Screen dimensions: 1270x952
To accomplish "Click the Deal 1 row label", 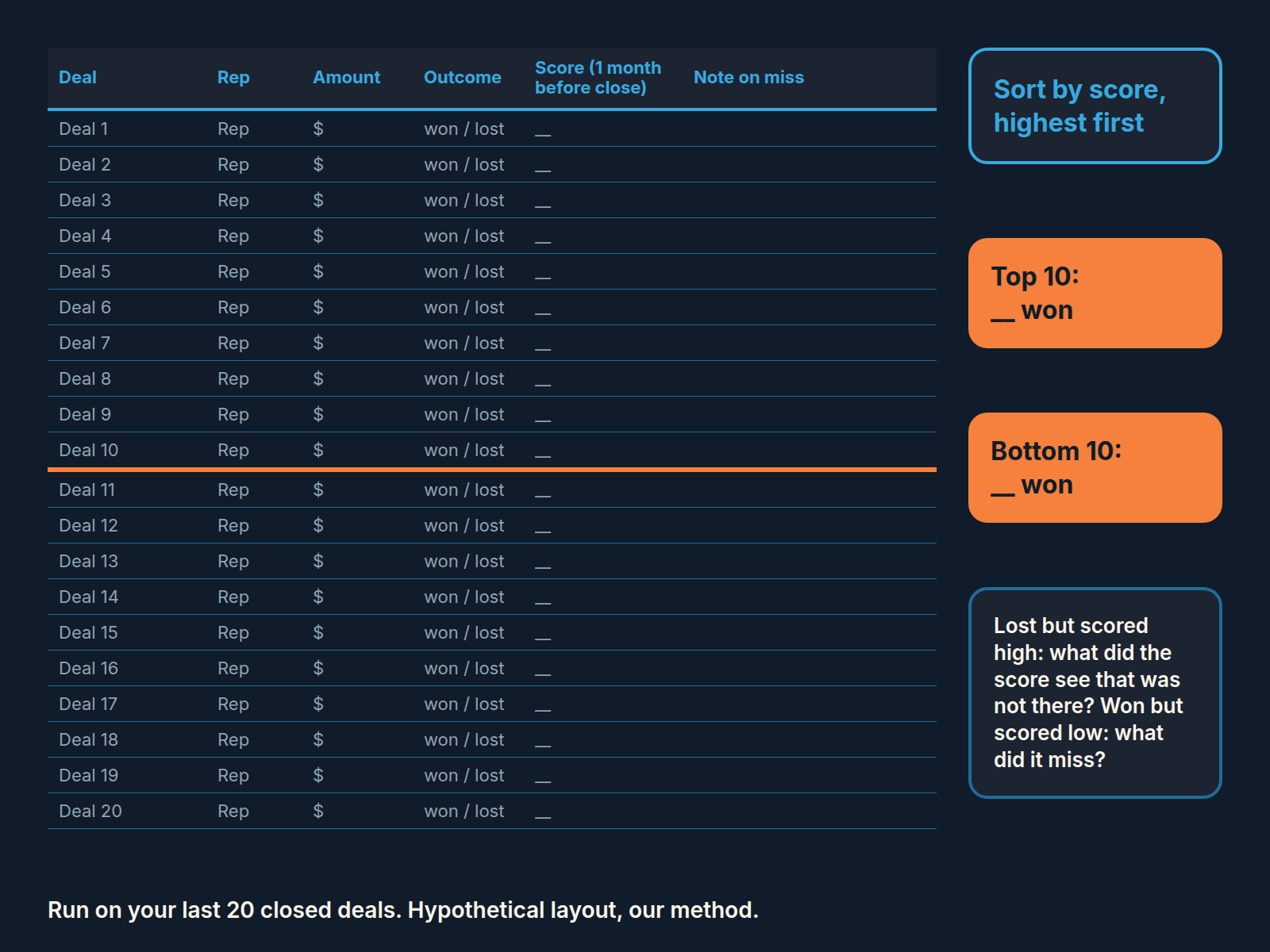I will tap(83, 129).
